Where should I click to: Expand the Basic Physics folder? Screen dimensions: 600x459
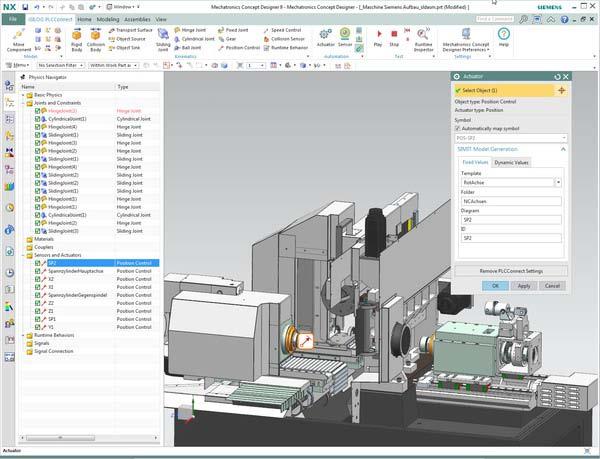23,95
